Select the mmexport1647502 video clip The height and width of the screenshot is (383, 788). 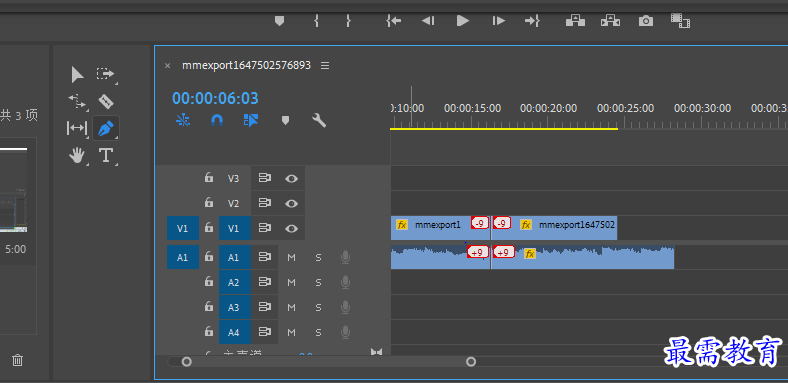coord(554,228)
